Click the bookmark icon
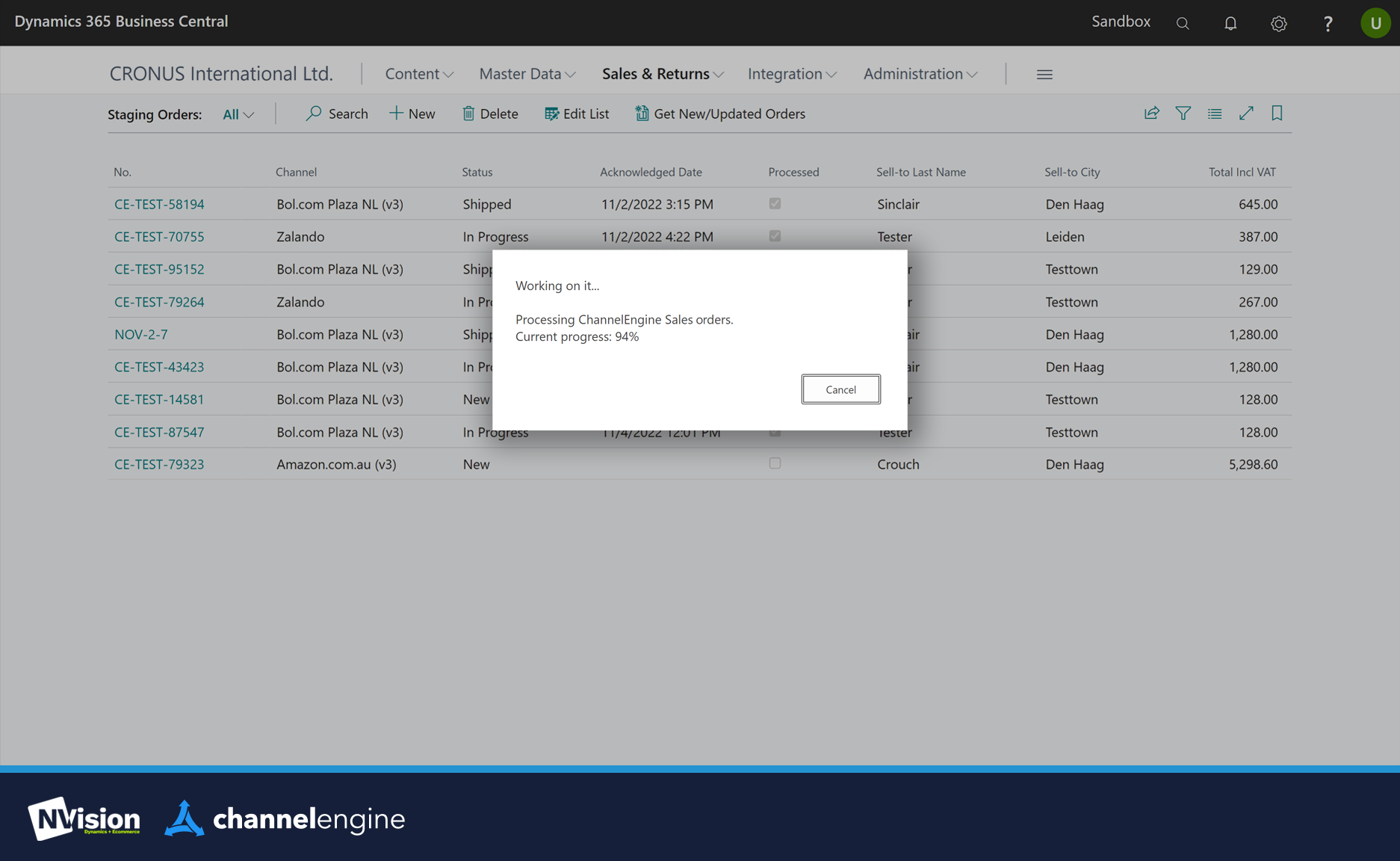Image resolution: width=1400 pixels, height=861 pixels. coord(1277,114)
